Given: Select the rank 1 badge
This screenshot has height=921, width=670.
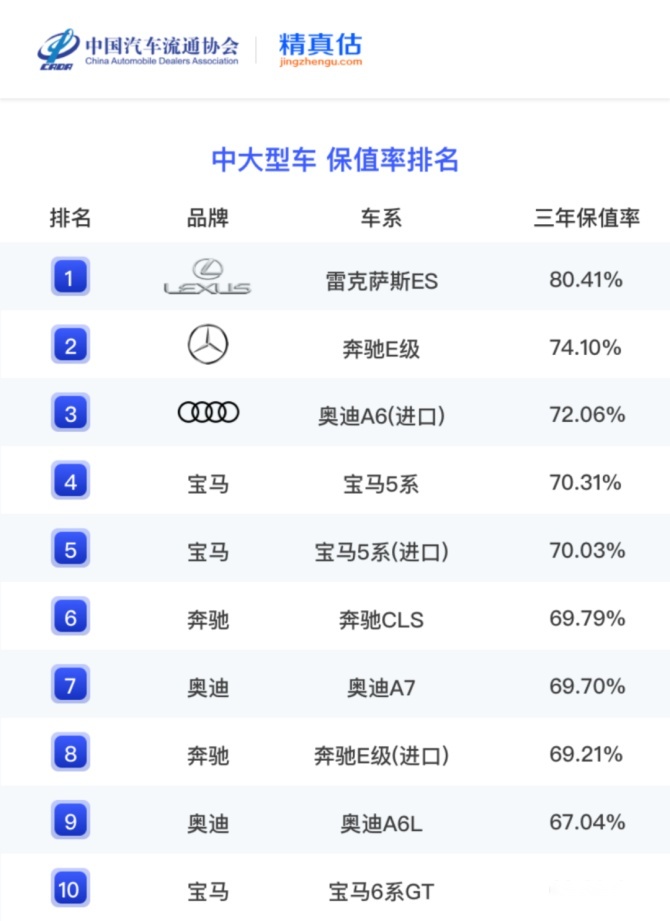Looking at the screenshot, I should (x=70, y=277).
